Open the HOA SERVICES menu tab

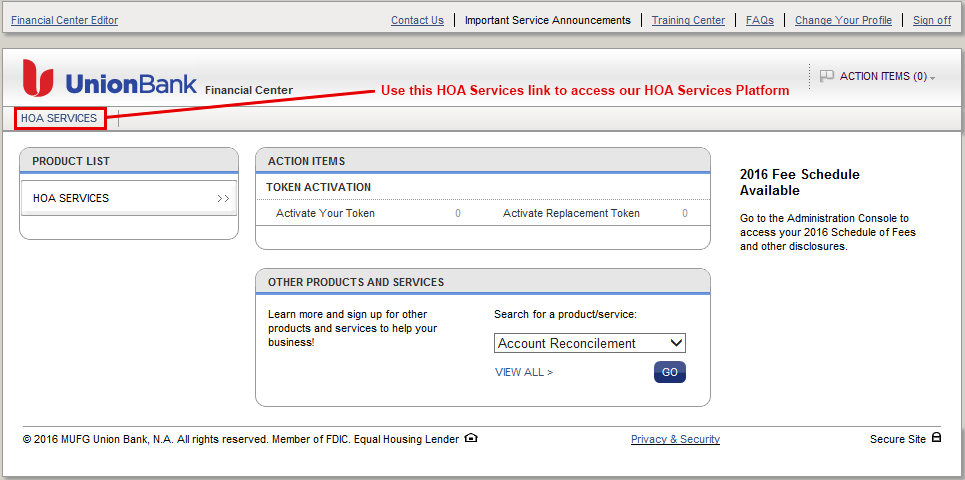click(59, 118)
